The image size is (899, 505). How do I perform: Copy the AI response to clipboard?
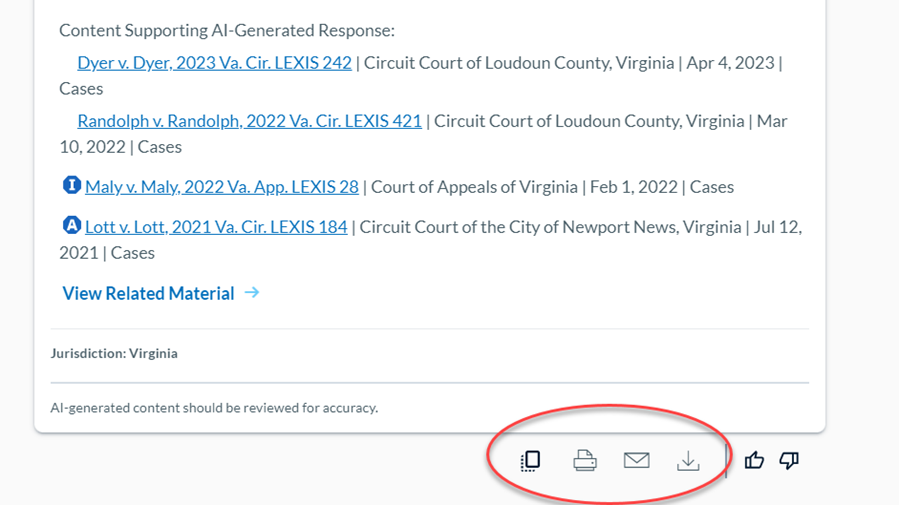(x=530, y=461)
